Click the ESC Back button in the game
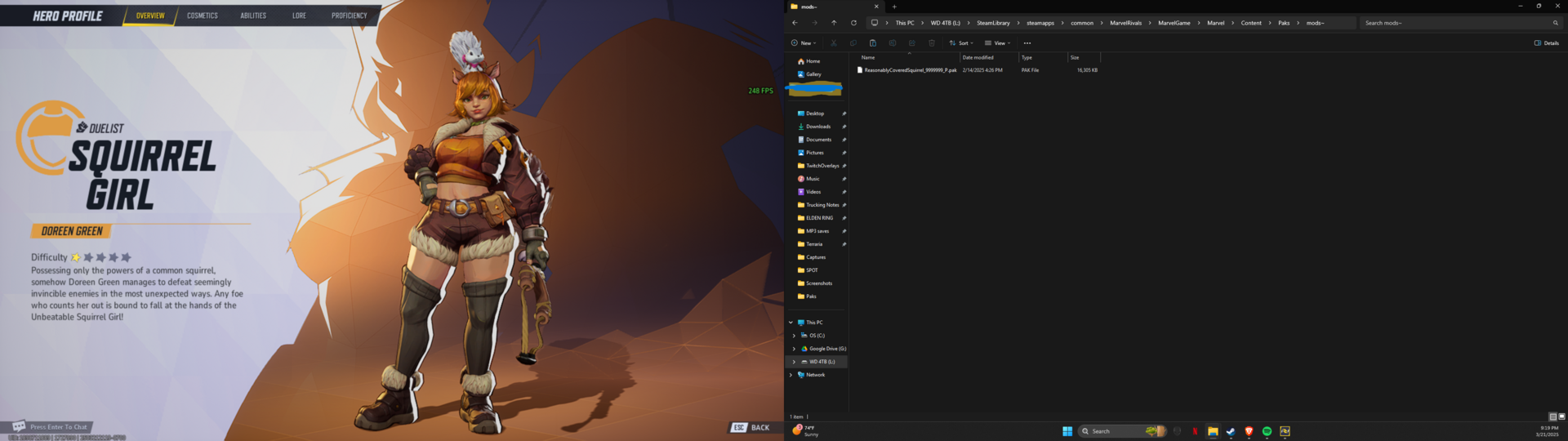Viewport: 1568px width, 441px height. [751, 427]
